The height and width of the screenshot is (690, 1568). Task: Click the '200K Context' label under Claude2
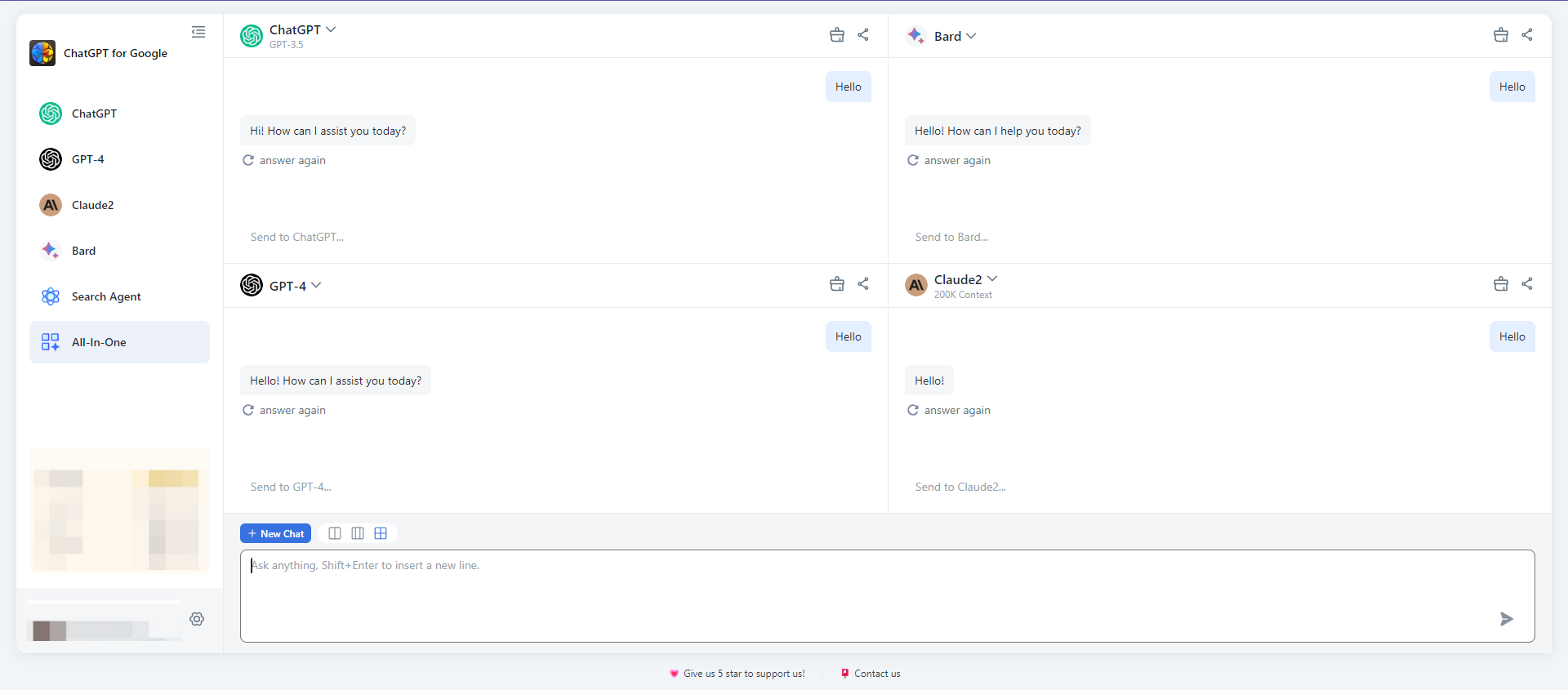point(963,295)
